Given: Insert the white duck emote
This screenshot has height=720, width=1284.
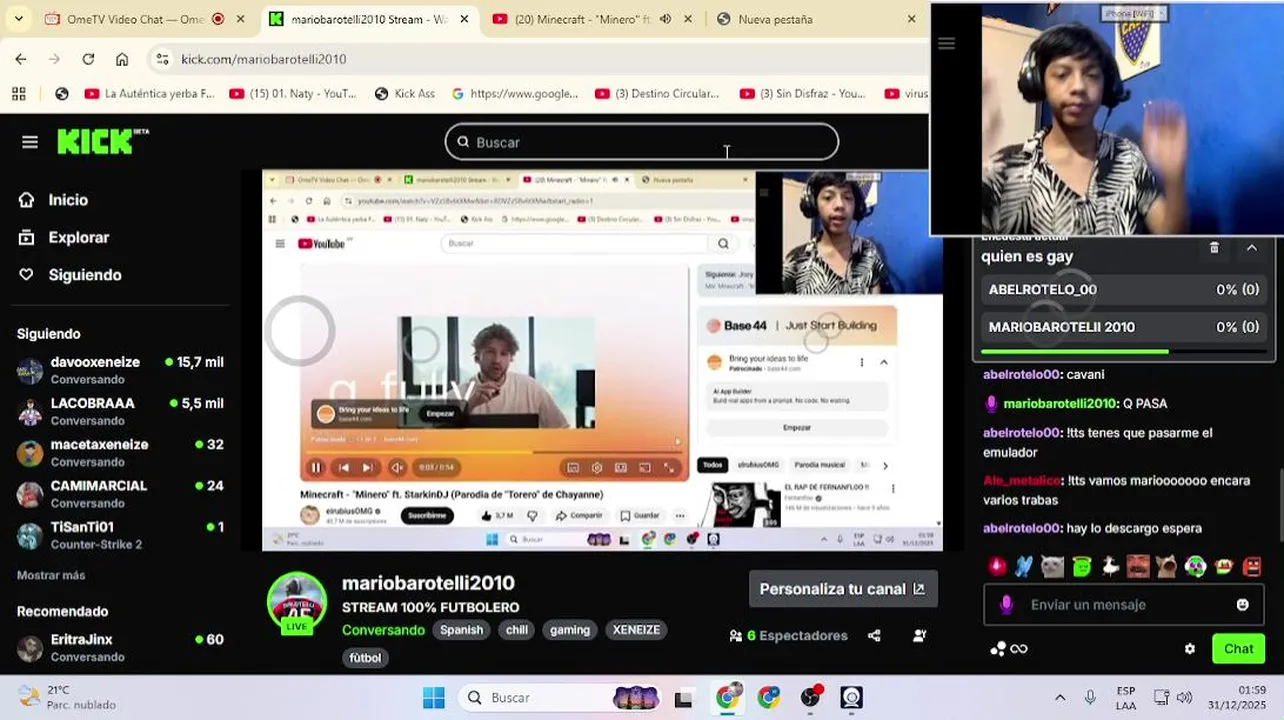Looking at the screenshot, I should click(1110, 567).
